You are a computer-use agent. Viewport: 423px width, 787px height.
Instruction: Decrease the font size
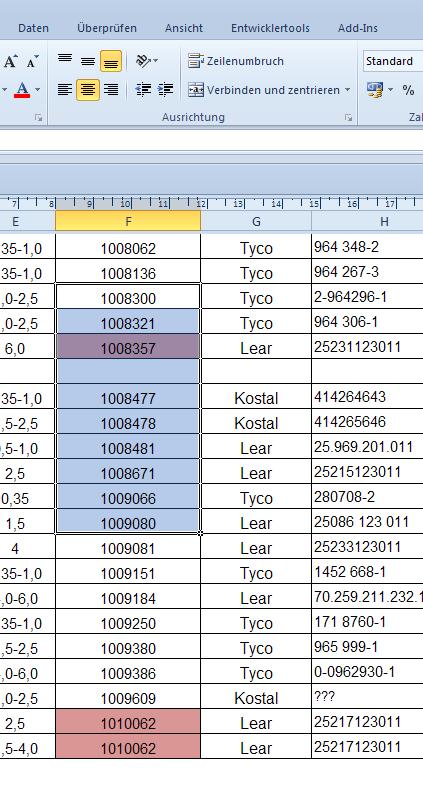click(x=32, y=62)
